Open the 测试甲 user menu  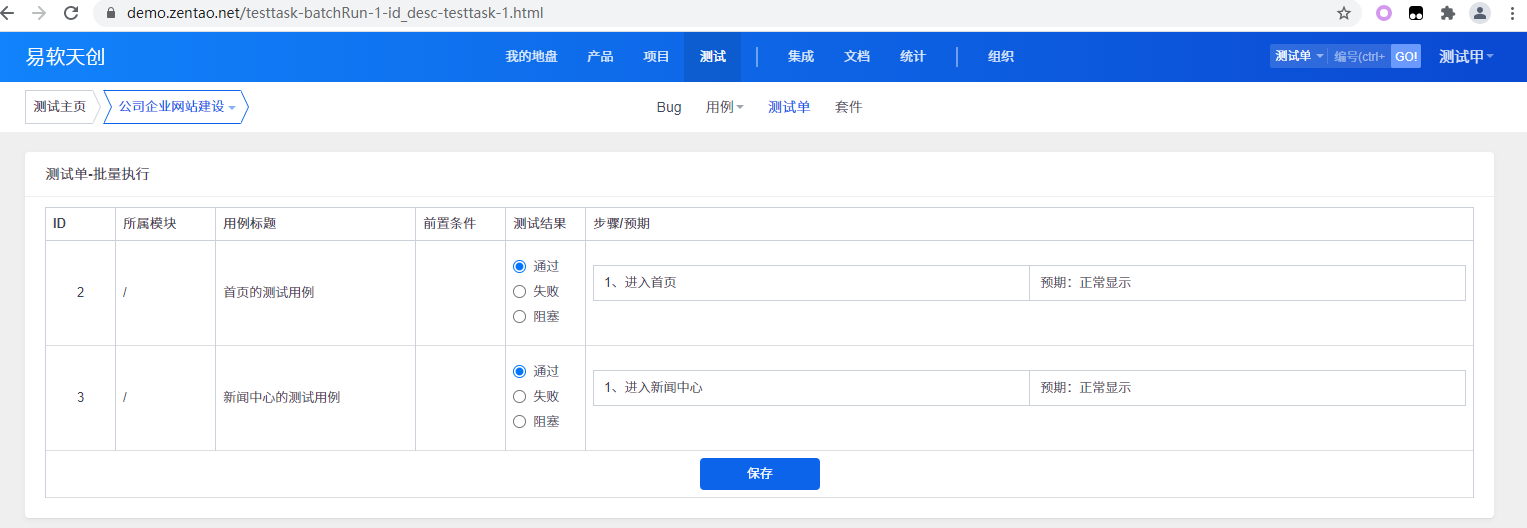1466,56
